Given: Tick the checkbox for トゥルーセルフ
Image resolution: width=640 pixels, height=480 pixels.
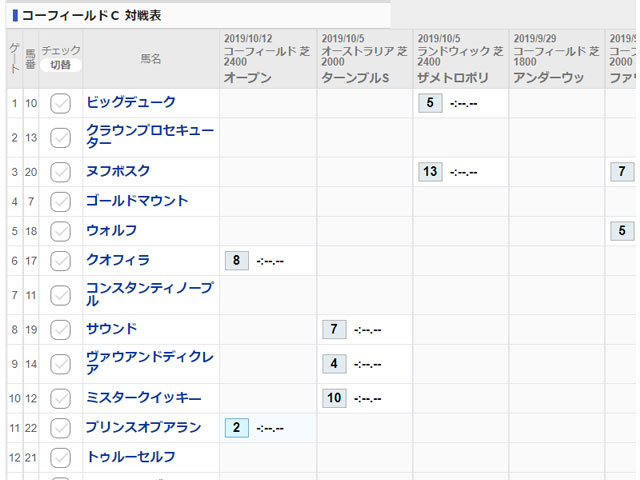Looking at the screenshot, I should coord(60,458).
